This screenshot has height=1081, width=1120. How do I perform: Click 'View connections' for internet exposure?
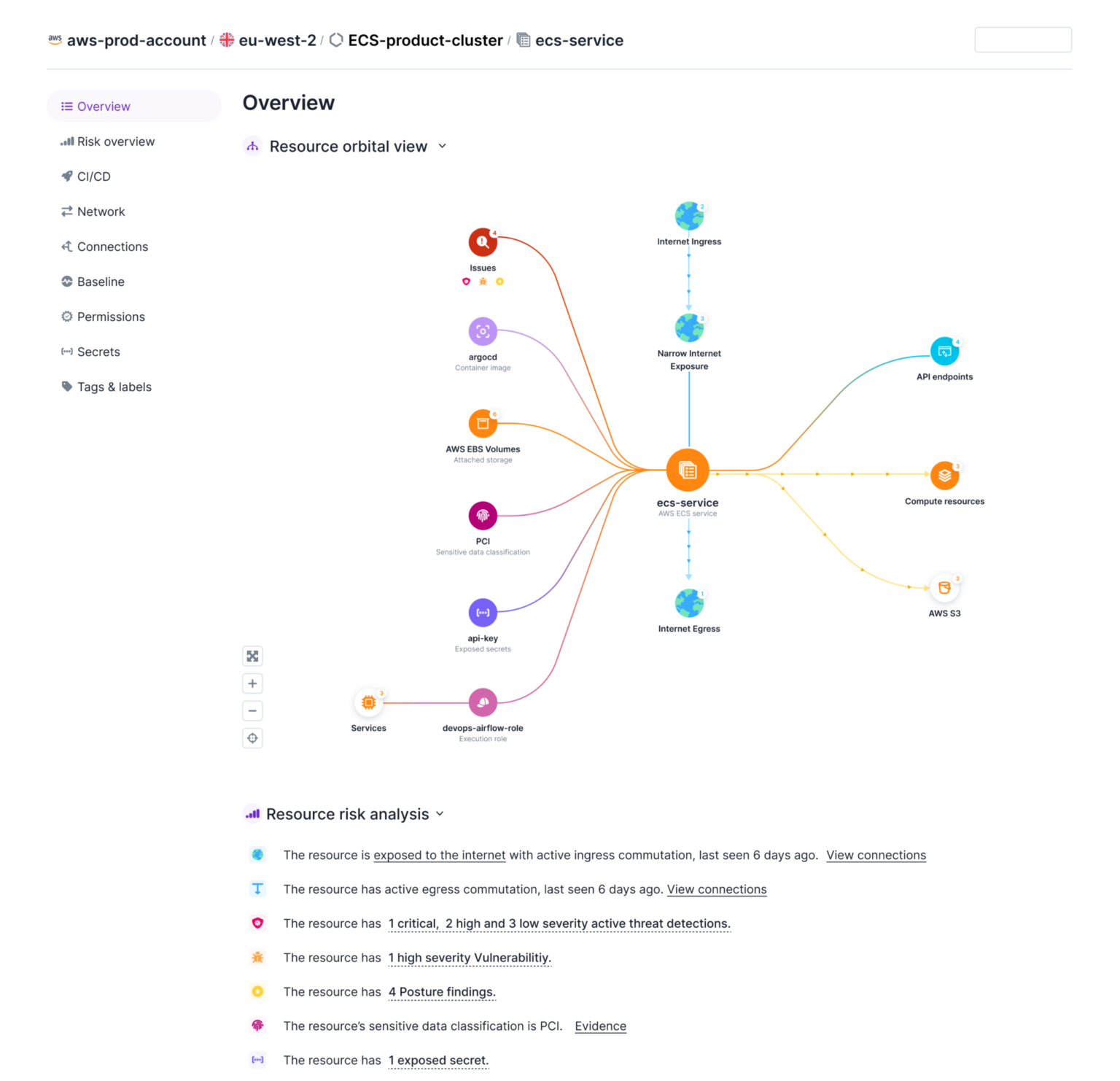tap(876, 855)
